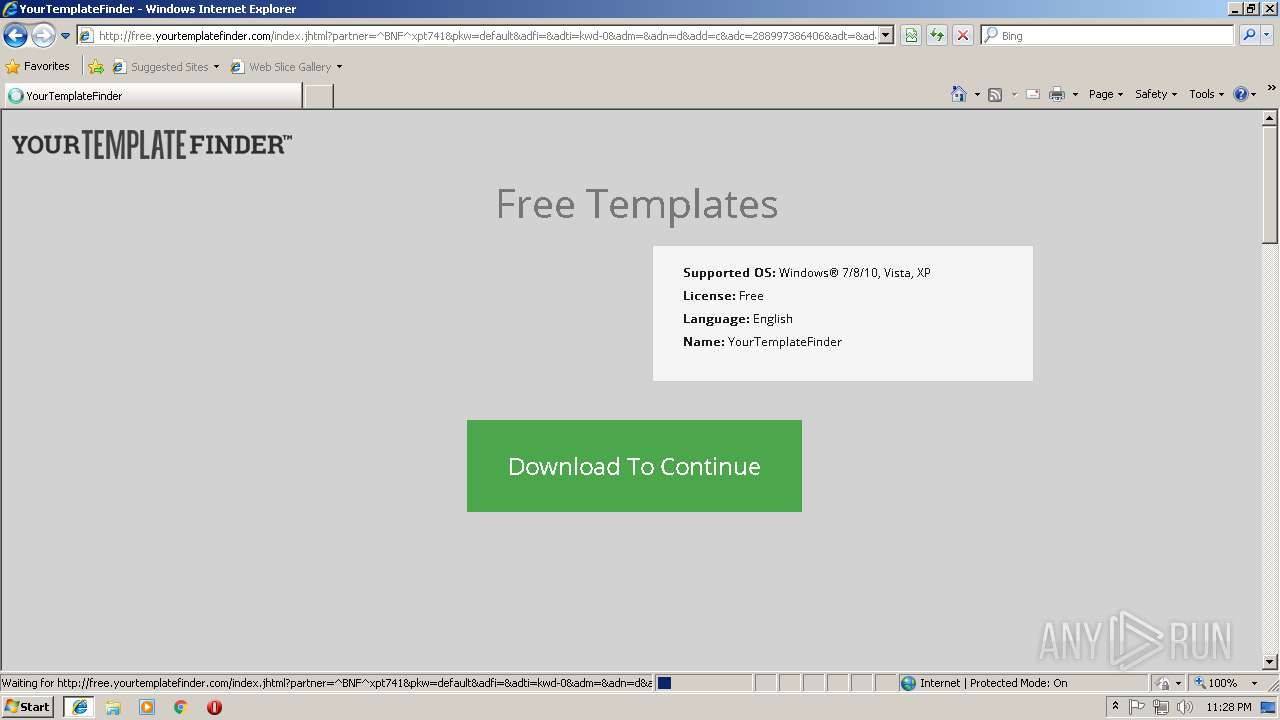The image size is (1280, 720).
Task: Show hidden tray icons arrow
Action: tap(1116, 707)
